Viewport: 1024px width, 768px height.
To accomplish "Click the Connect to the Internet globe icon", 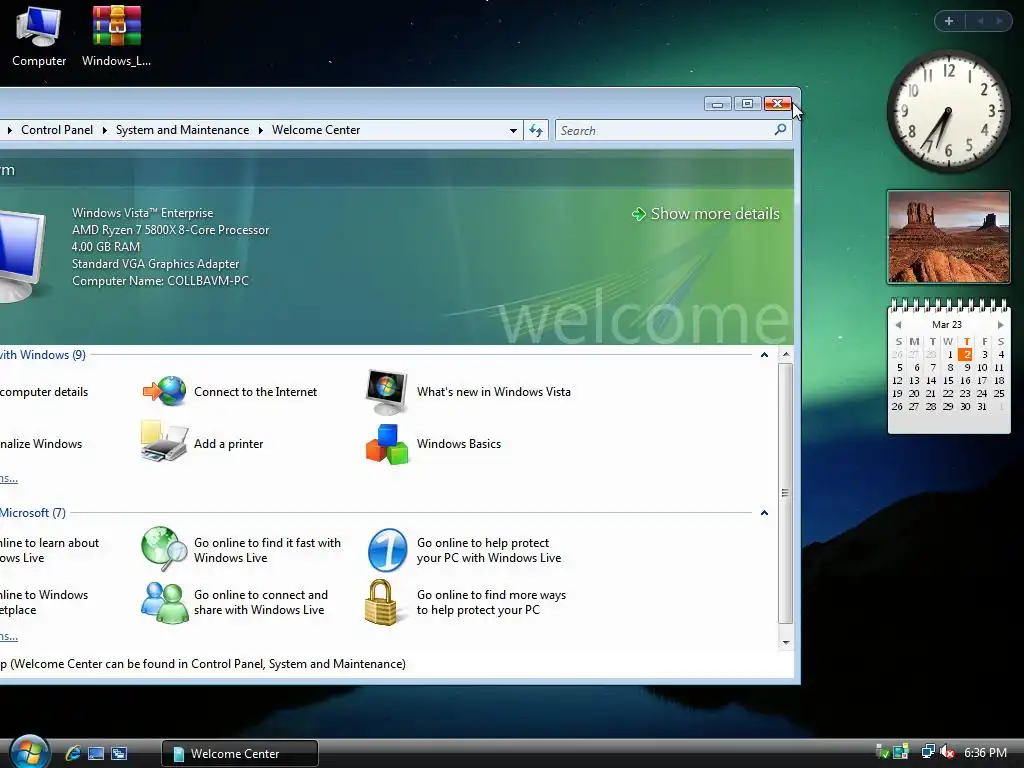I will (165, 391).
